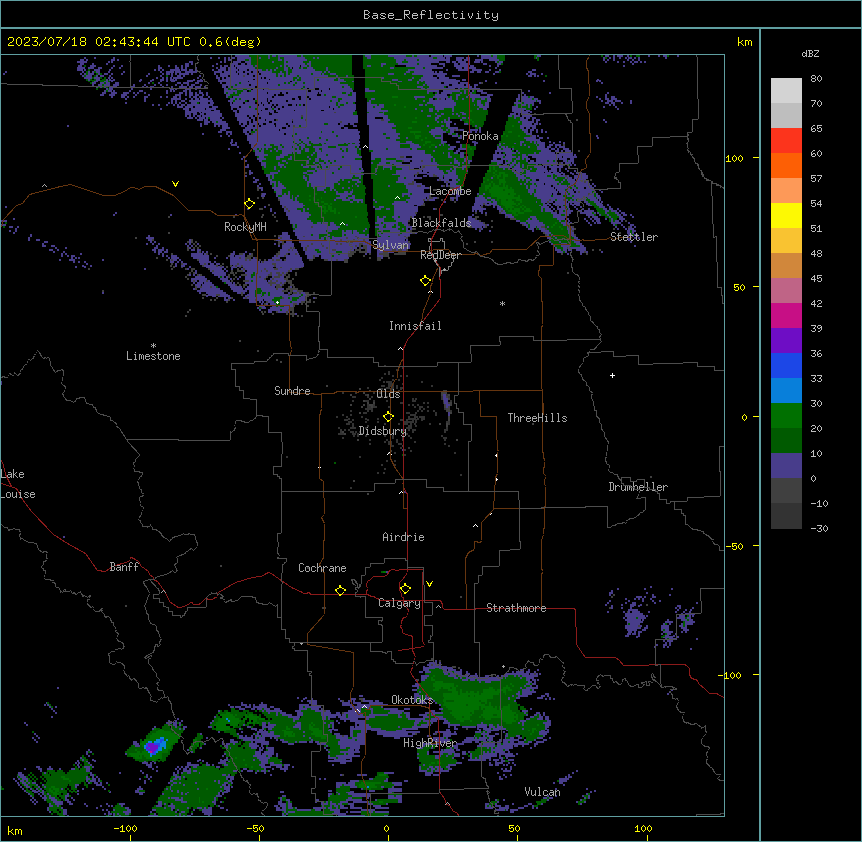This screenshot has width=862, height=842.
Task: Select the yellow 51-54 dBZ legend swatch
Action: pyautogui.click(x=786, y=215)
